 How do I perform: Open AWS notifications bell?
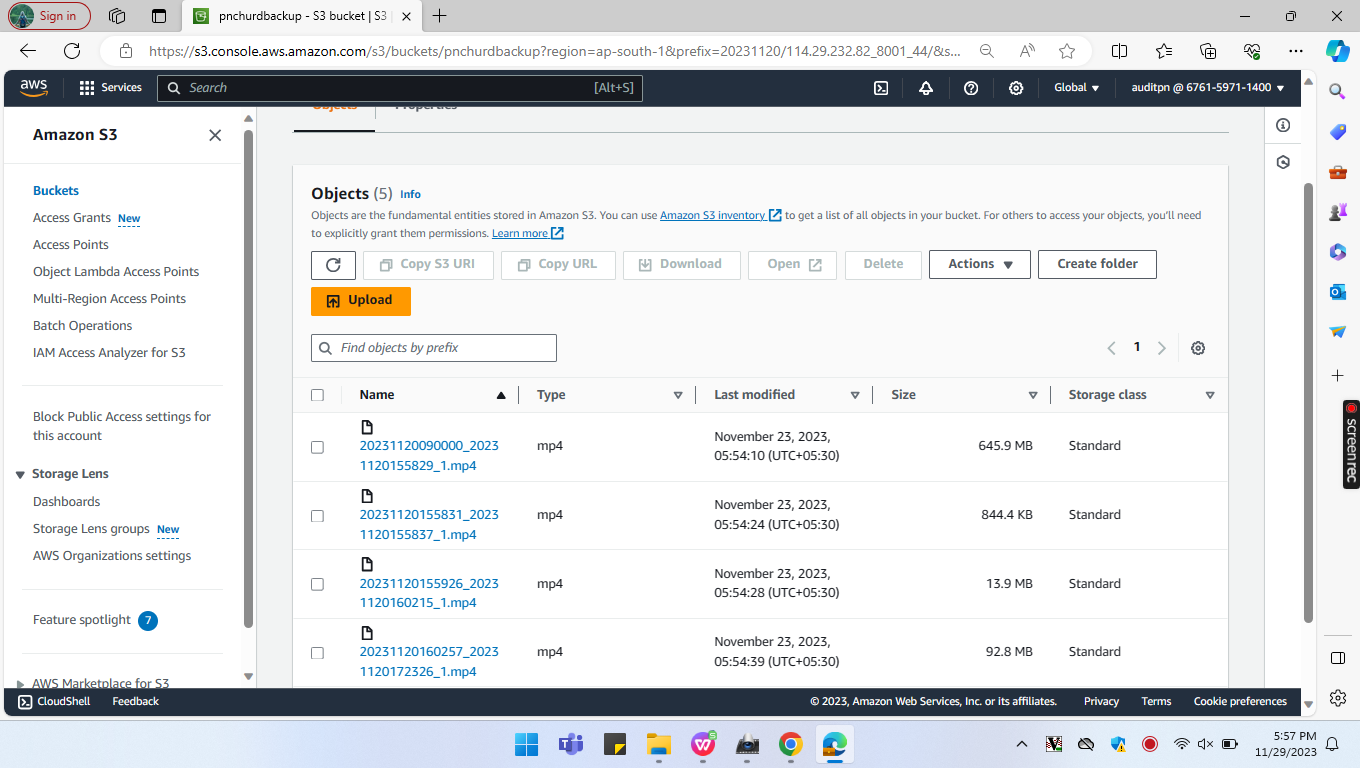pyautogui.click(x=926, y=88)
